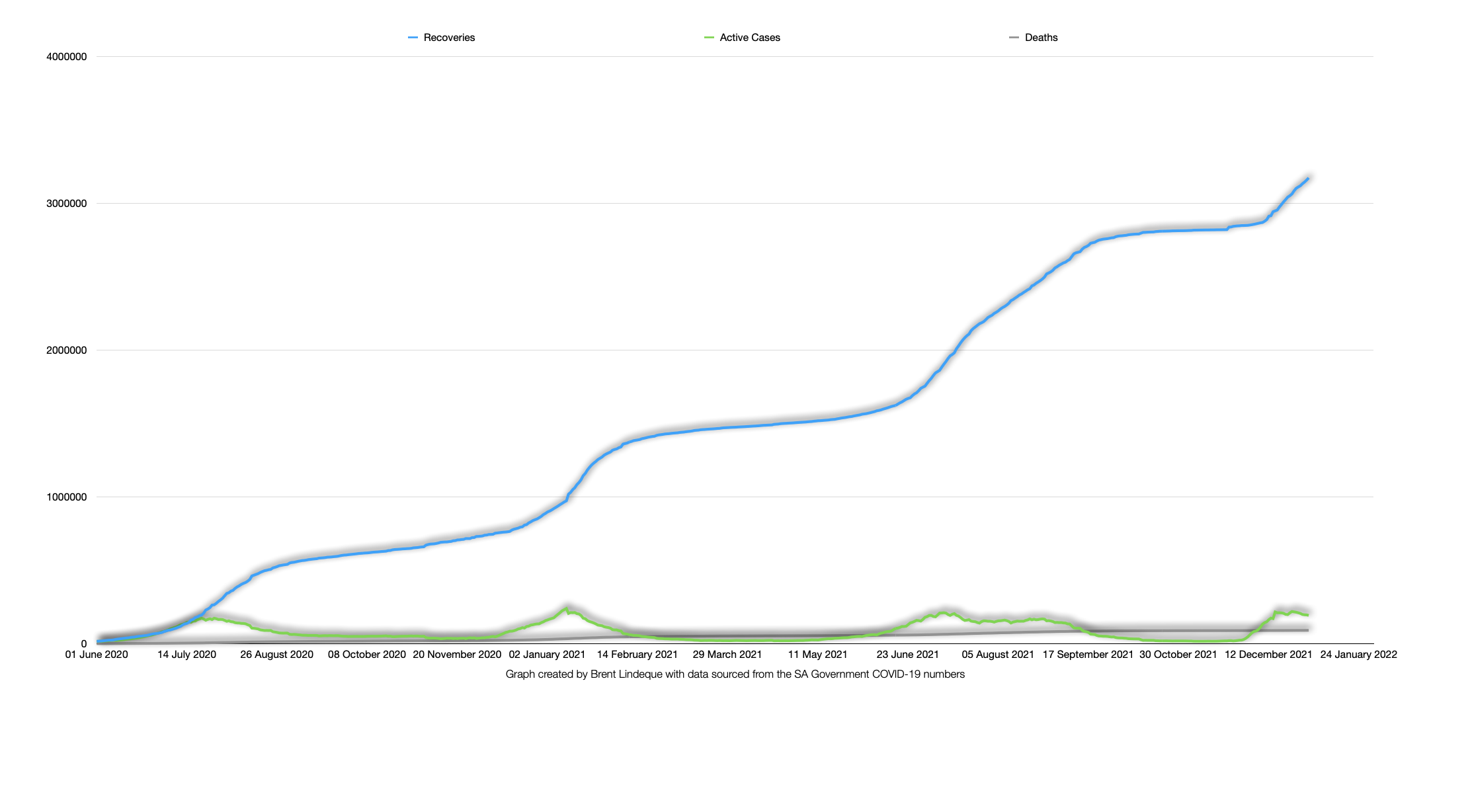Click the 1000000 y-axis label

click(x=66, y=497)
